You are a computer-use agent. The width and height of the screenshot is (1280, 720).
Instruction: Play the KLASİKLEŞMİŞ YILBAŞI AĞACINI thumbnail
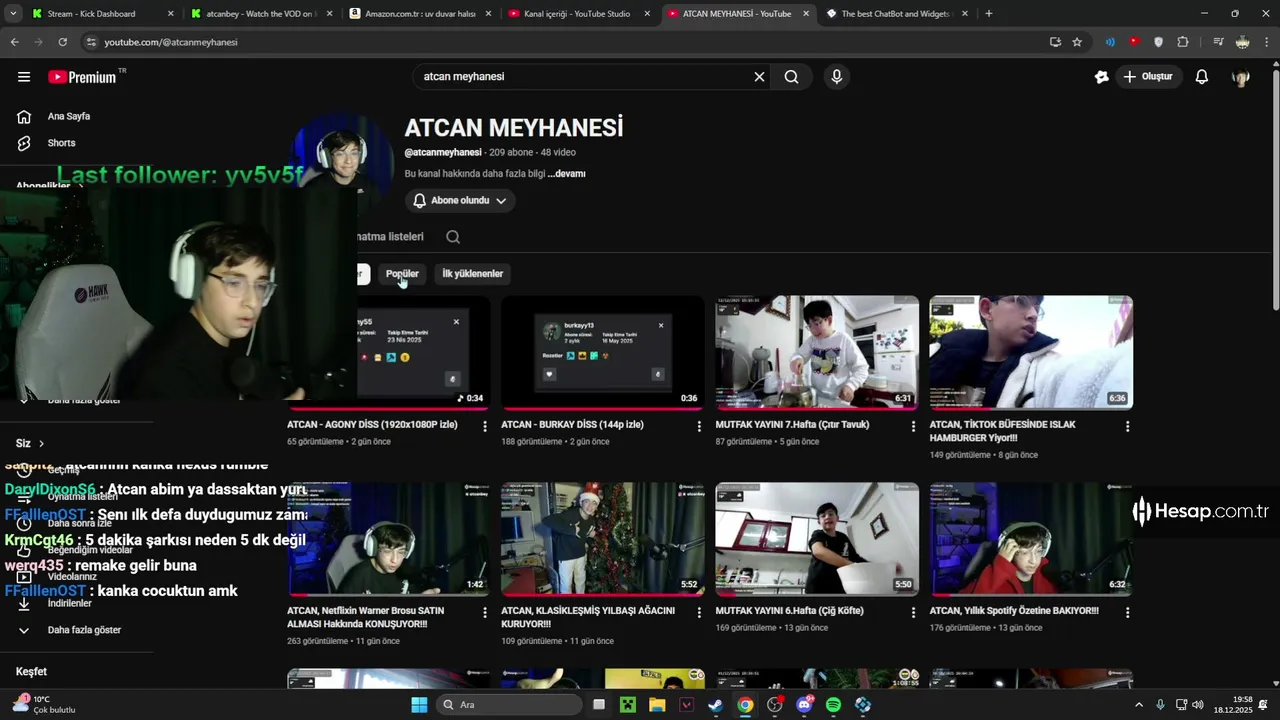[603, 539]
